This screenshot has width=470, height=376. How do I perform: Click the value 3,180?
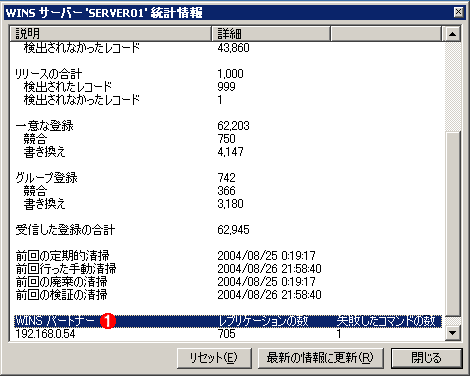click(x=231, y=204)
